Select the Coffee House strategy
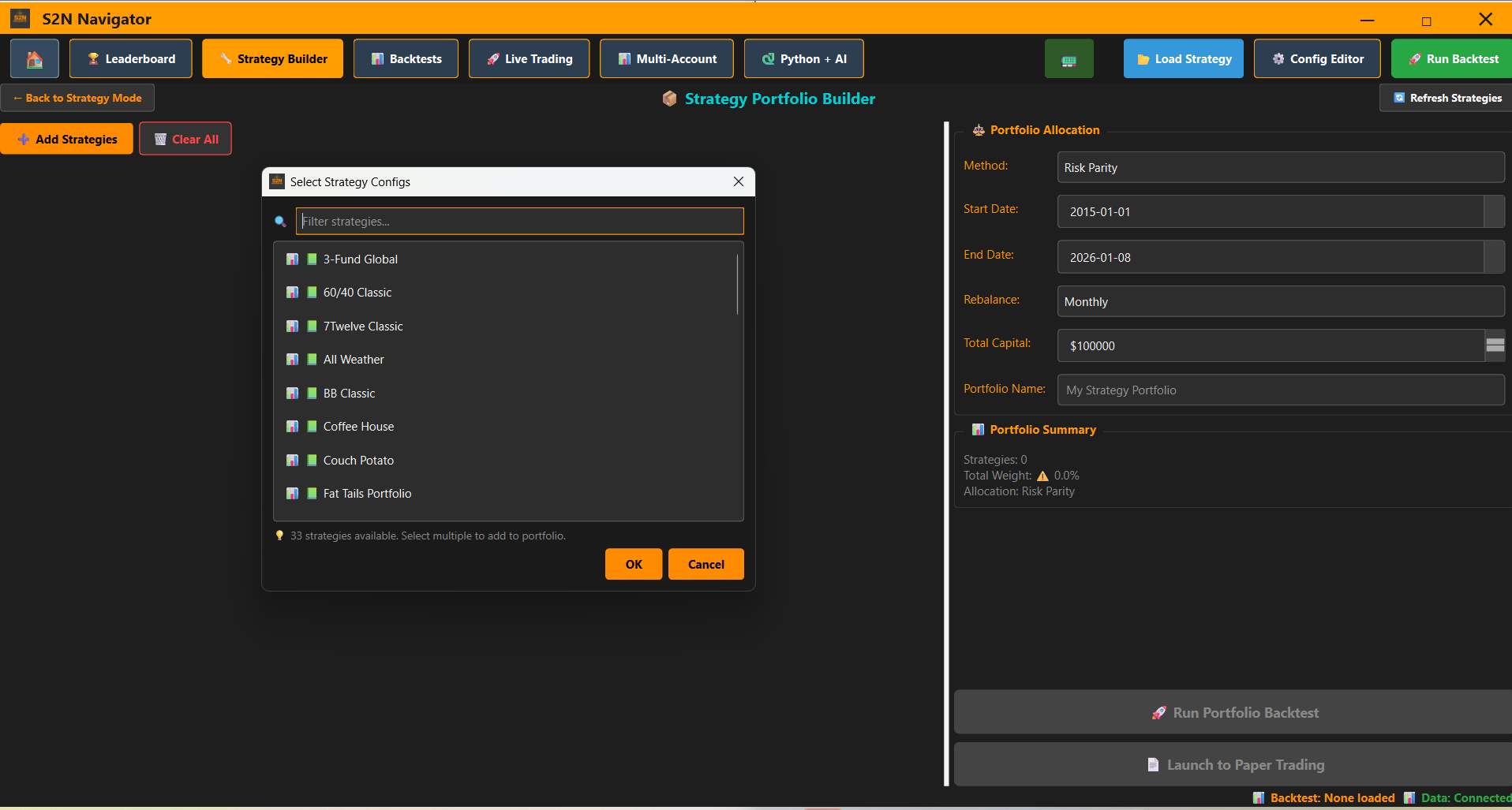The image size is (1512, 810). tap(505, 427)
